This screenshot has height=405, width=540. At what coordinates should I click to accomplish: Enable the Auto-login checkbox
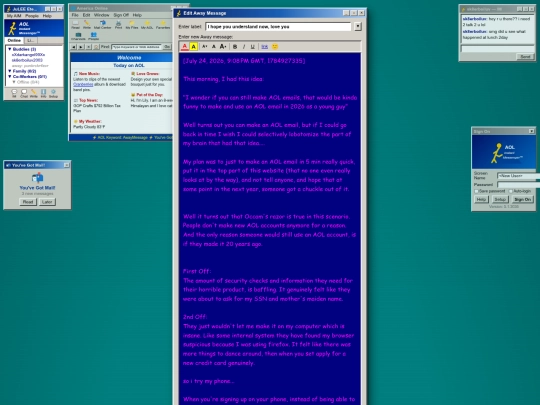coord(511,191)
